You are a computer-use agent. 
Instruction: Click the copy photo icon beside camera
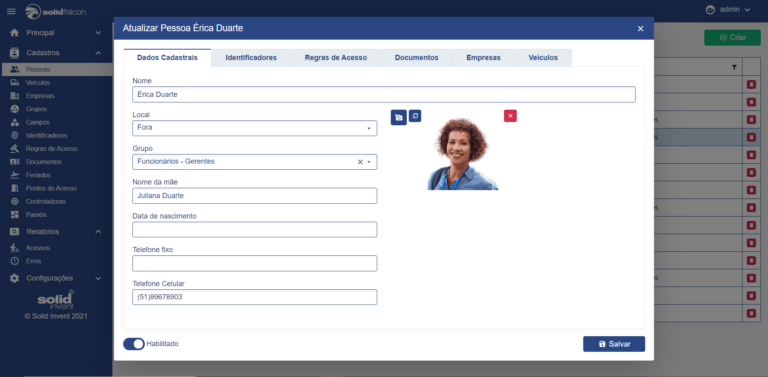point(415,116)
